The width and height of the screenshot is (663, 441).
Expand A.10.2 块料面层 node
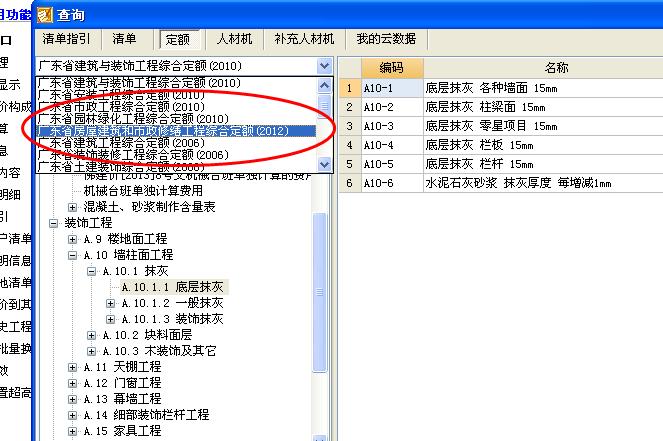point(91,335)
